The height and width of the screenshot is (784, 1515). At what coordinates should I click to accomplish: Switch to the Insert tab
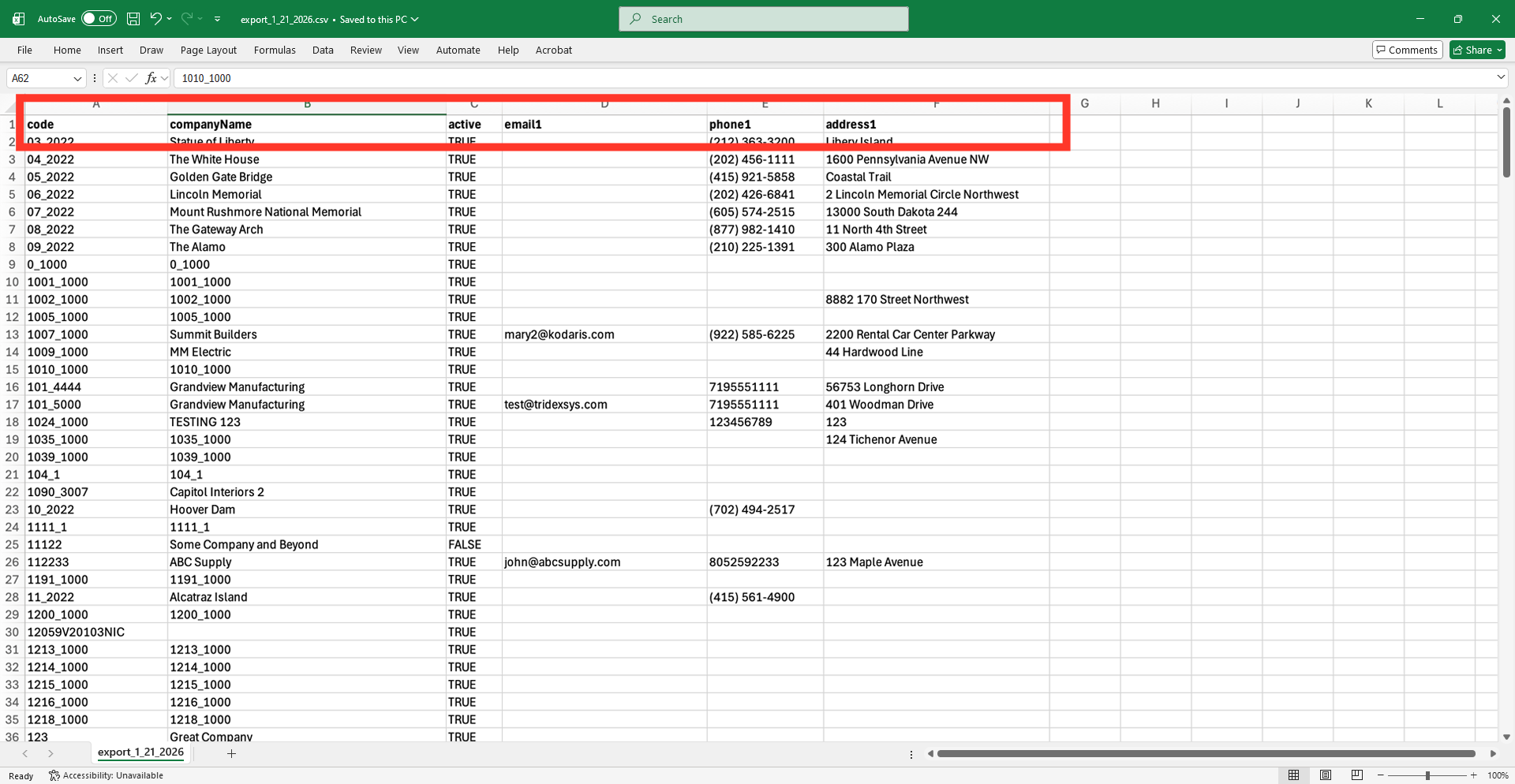pyautogui.click(x=110, y=50)
